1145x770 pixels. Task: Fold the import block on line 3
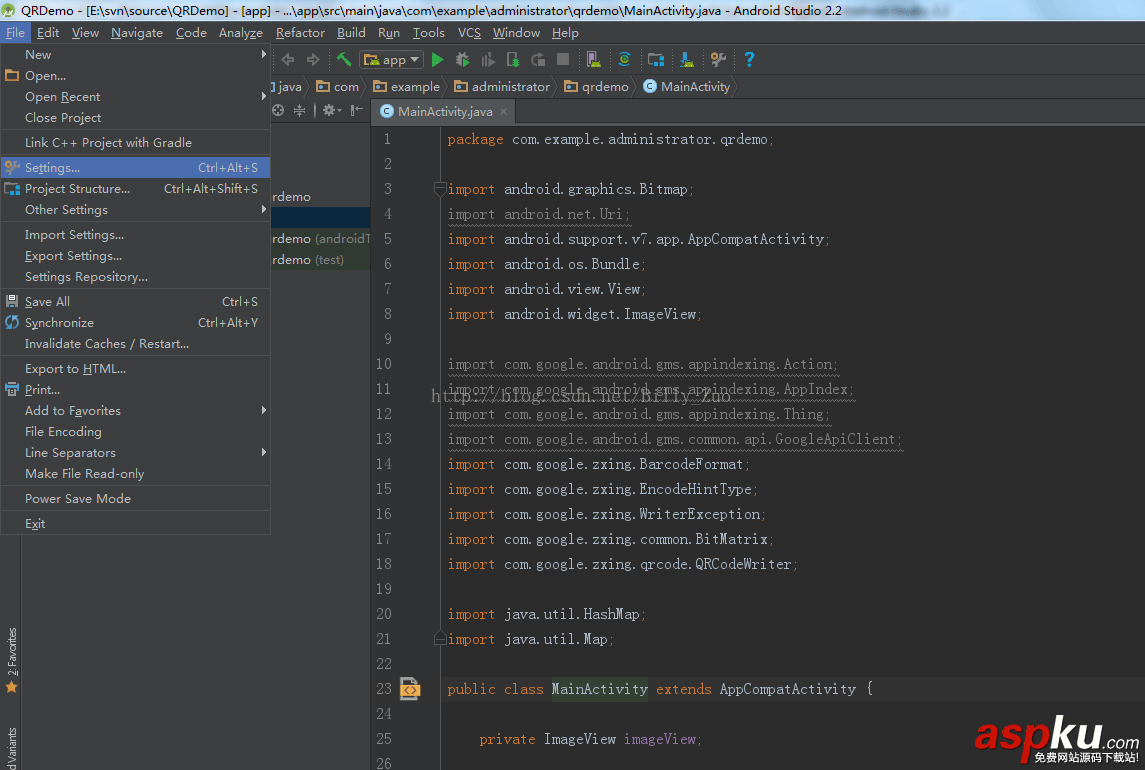point(439,189)
